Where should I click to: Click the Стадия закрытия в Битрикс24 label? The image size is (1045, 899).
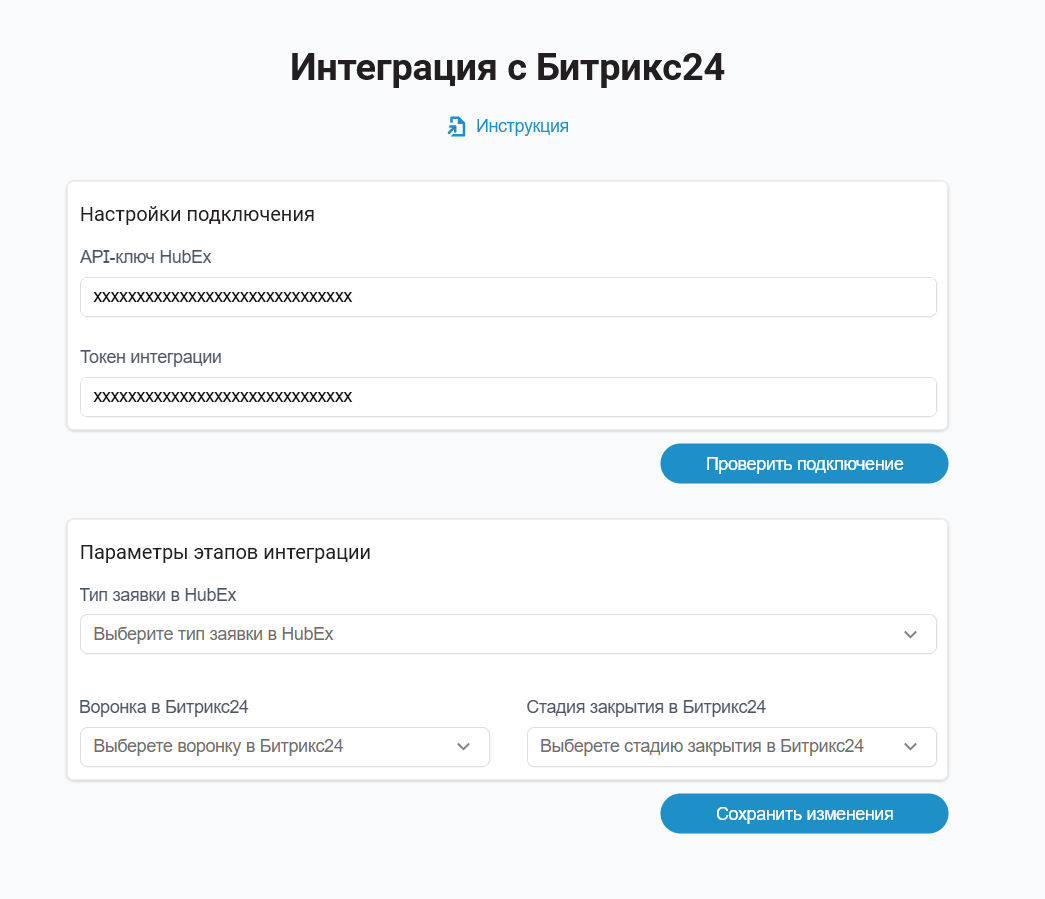point(646,707)
